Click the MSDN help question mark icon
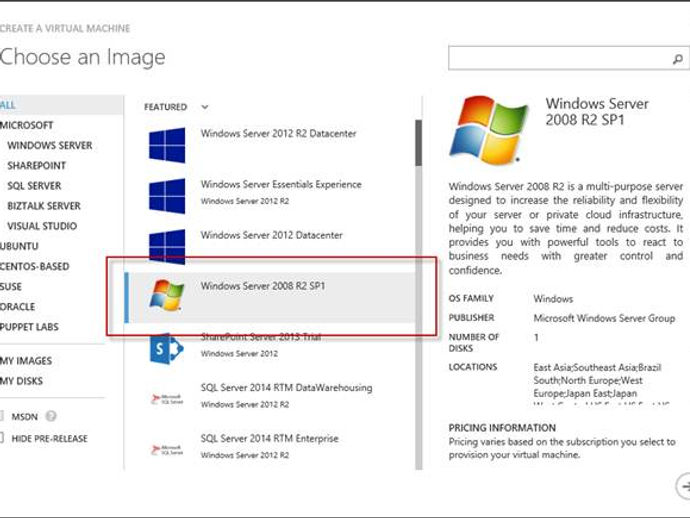 (x=51, y=416)
